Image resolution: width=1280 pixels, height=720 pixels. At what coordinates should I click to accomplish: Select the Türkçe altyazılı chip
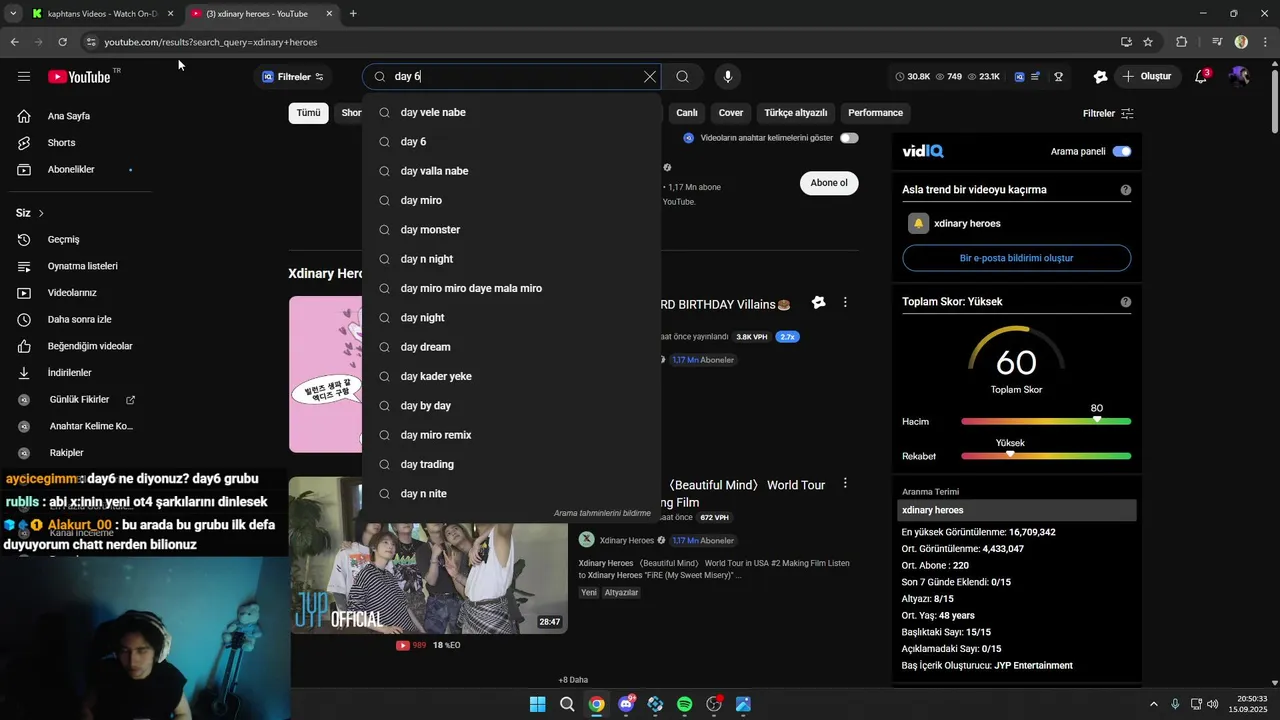pos(796,113)
